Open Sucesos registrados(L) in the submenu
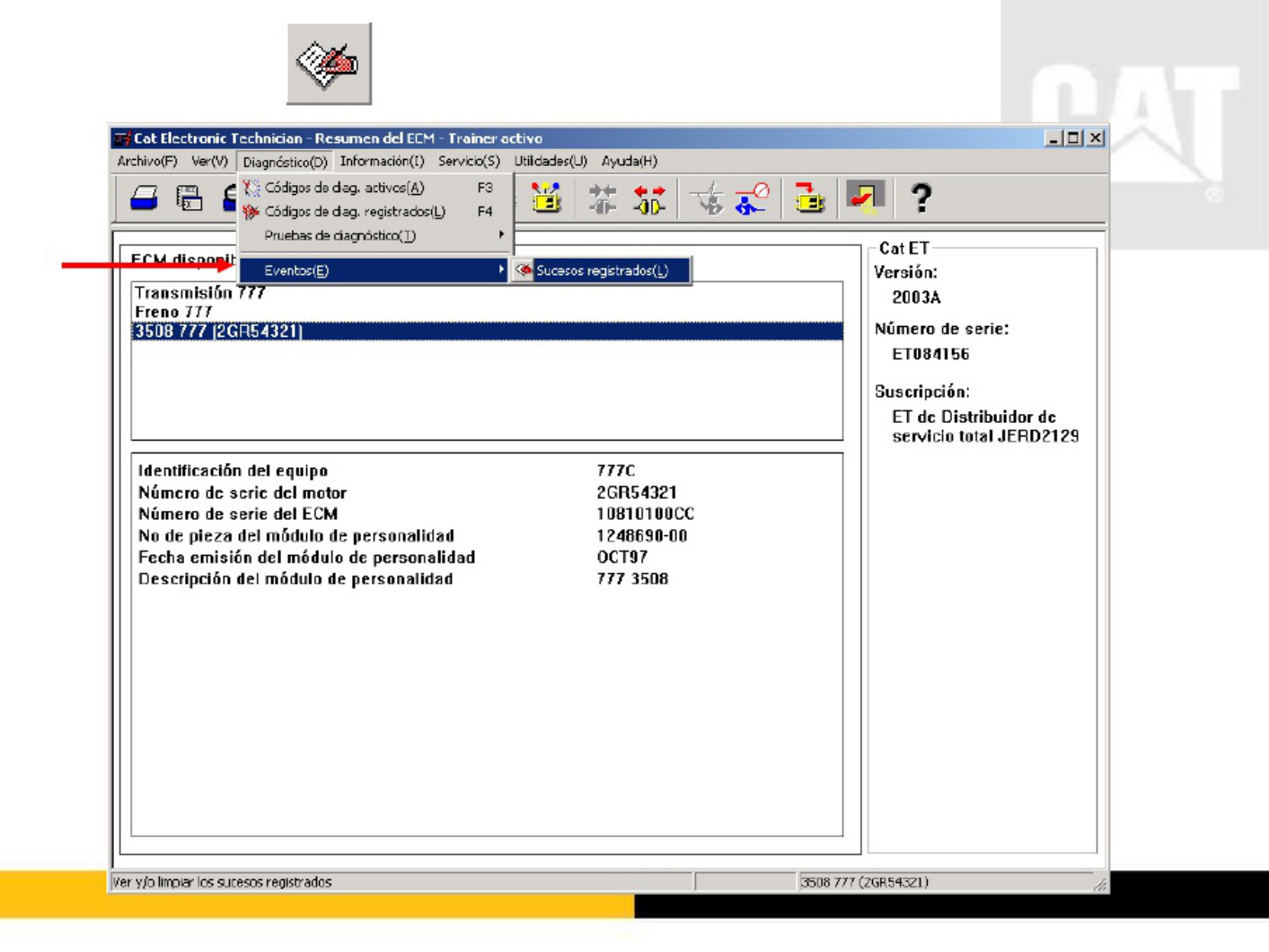The image size is (1269, 952). click(x=601, y=270)
